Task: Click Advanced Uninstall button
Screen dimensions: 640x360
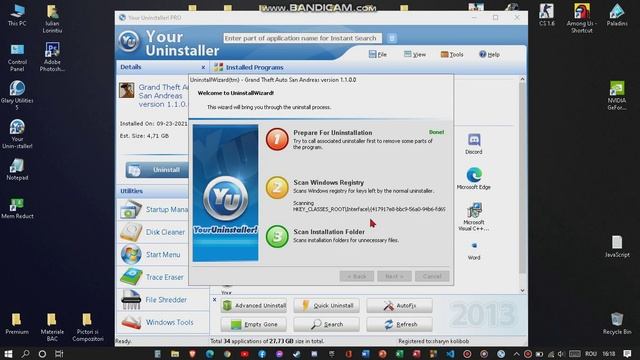Action: coord(253,305)
